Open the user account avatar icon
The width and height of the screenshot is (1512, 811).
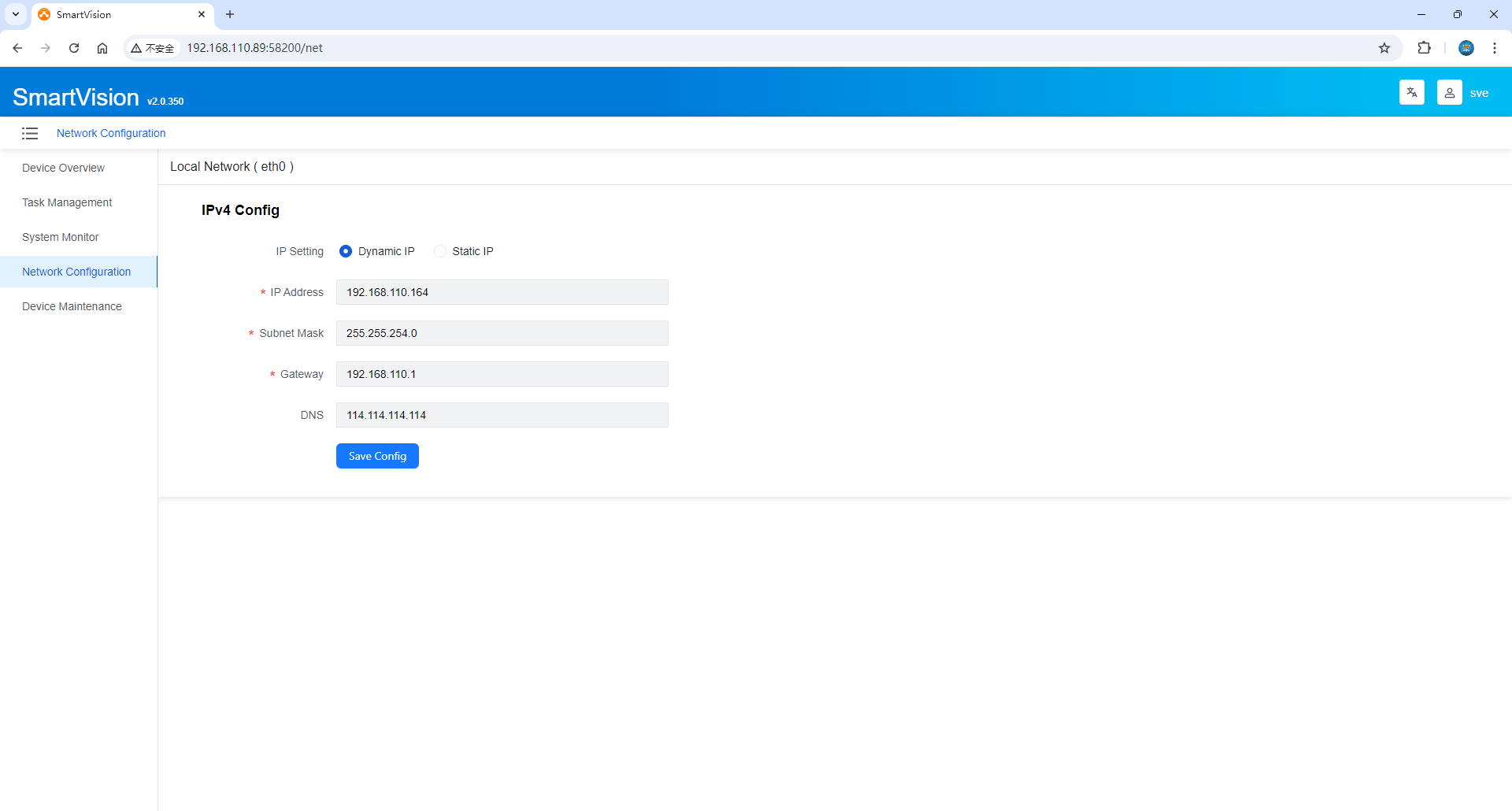1450,92
